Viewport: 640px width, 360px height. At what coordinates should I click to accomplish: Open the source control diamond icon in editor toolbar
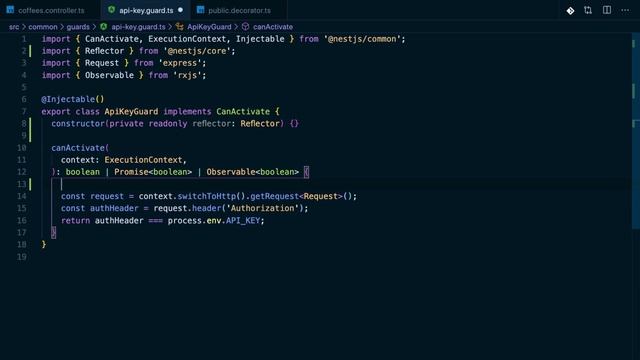point(570,11)
